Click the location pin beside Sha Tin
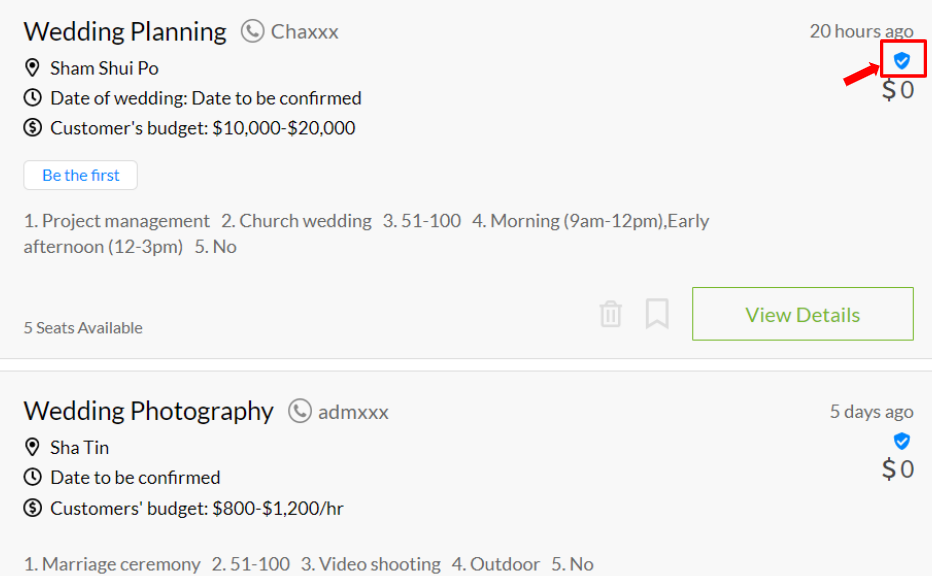 pyautogui.click(x=32, y=447)
